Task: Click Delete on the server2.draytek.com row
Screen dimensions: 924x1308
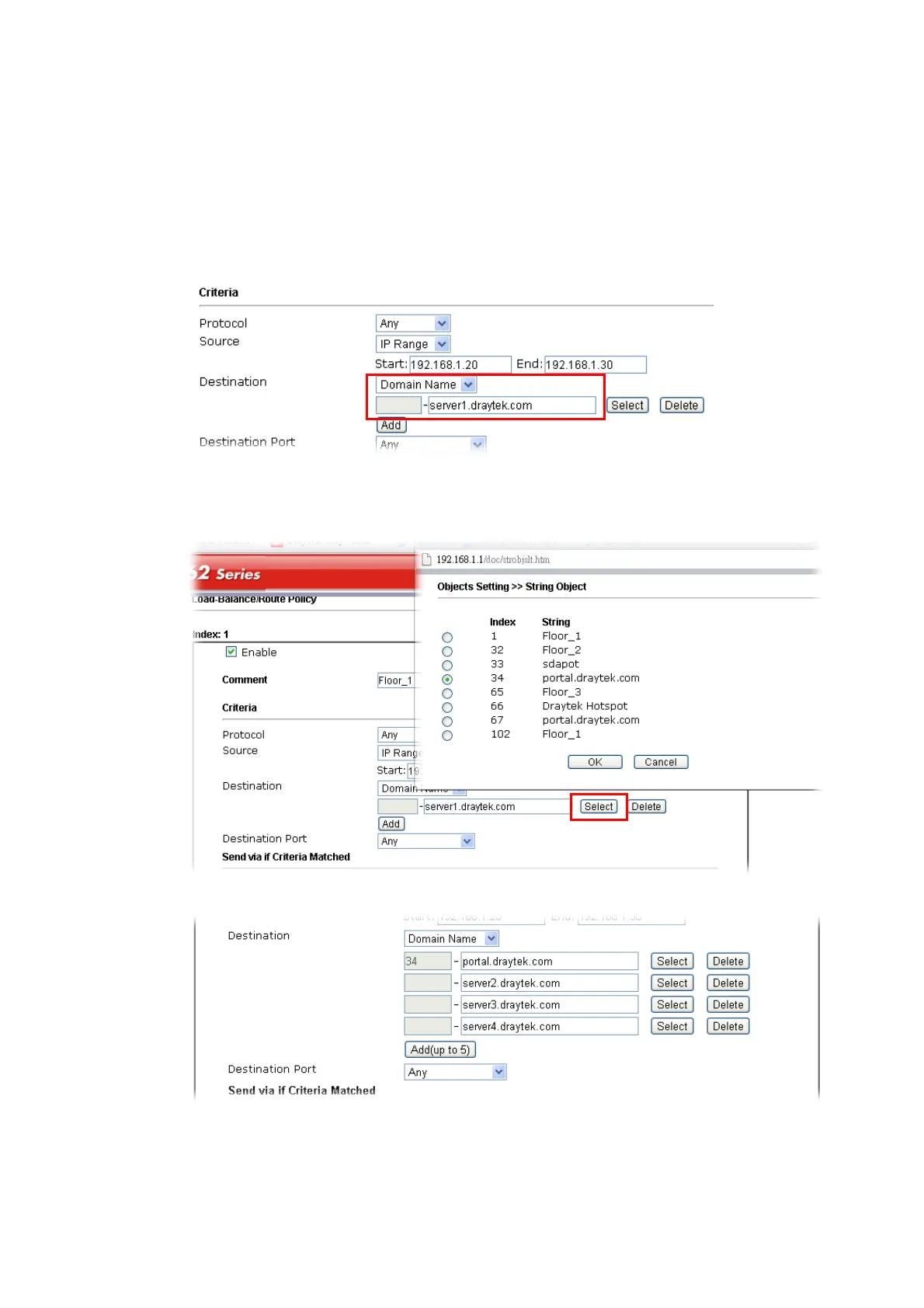Action: (728, 983)
